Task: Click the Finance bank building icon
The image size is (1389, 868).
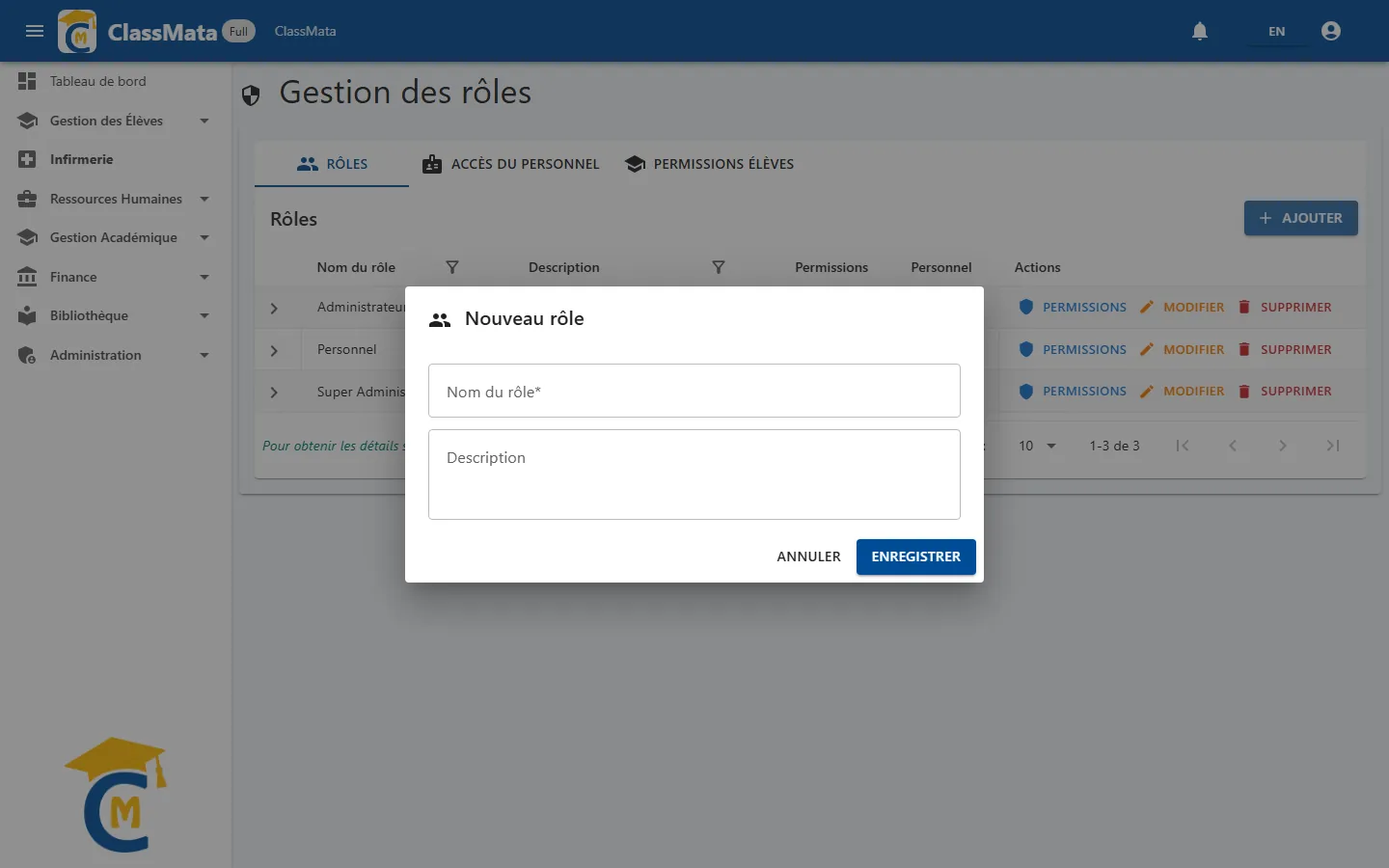Action: tap(27, 277)
